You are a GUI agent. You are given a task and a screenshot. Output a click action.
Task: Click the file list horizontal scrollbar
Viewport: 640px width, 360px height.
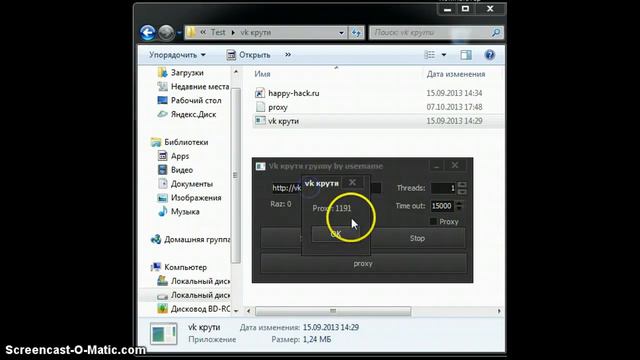tap(333, 311)
